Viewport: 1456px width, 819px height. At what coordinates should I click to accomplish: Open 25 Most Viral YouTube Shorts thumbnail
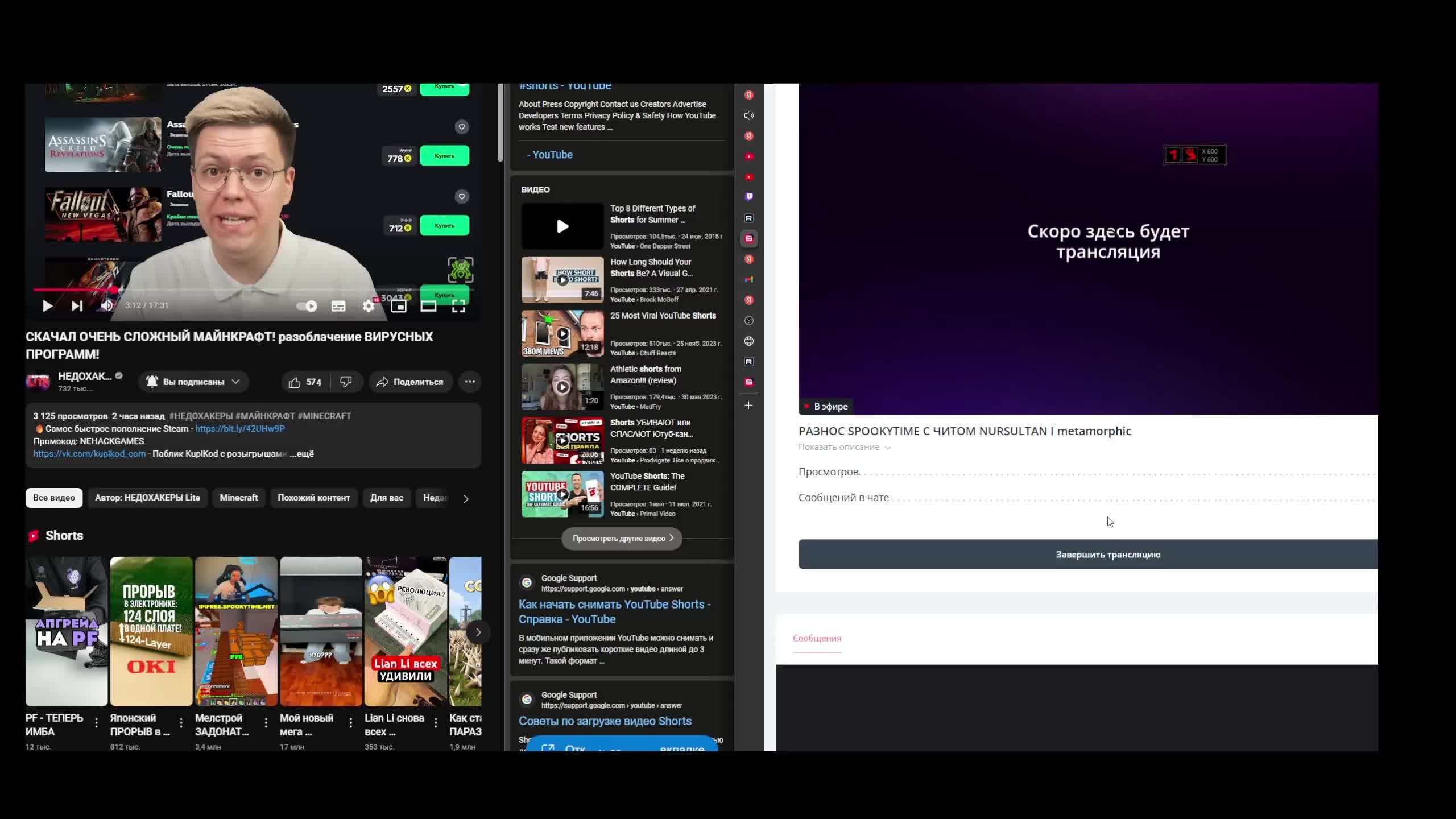[562, 333]
